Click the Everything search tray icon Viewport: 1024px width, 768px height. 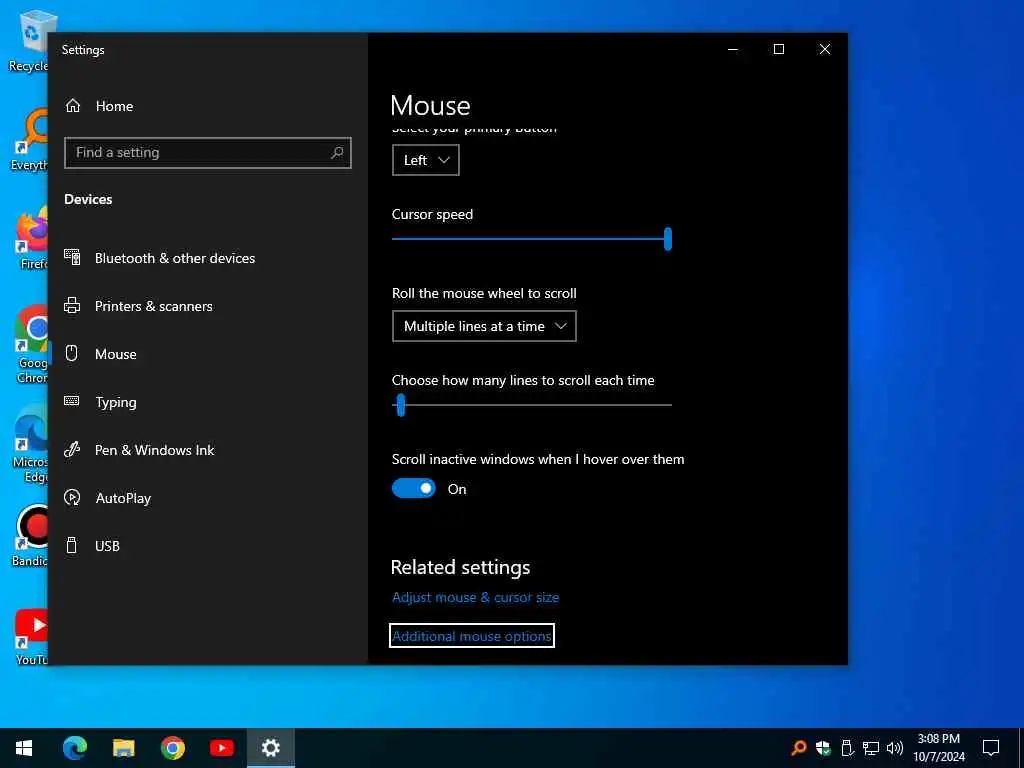click(798, 748)
